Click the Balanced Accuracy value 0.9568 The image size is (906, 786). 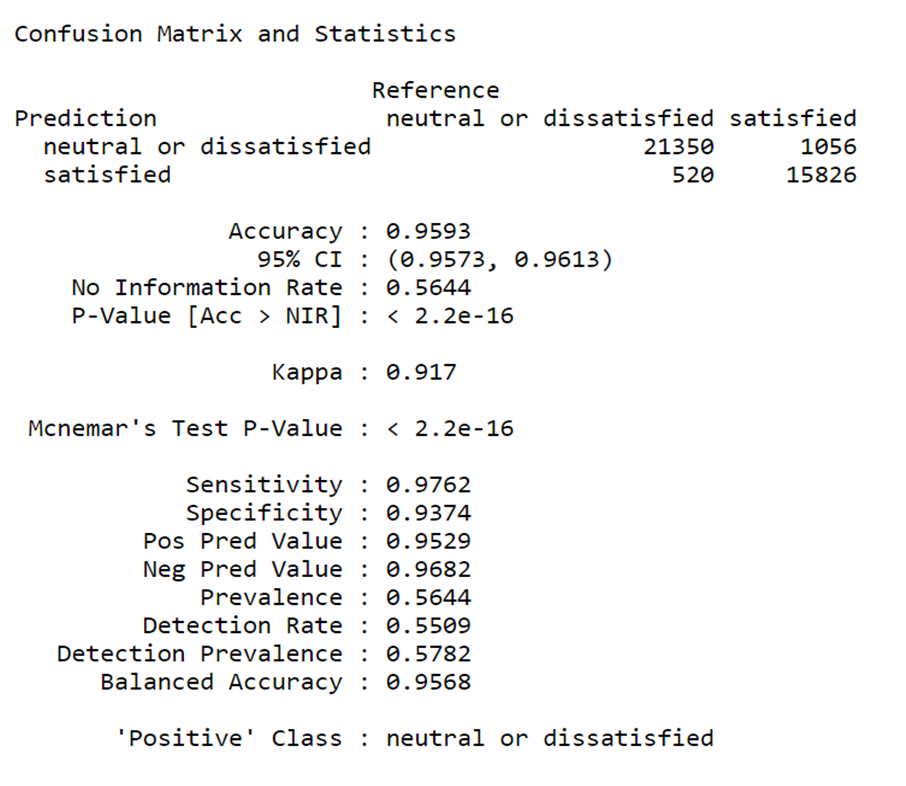[428, 682]
